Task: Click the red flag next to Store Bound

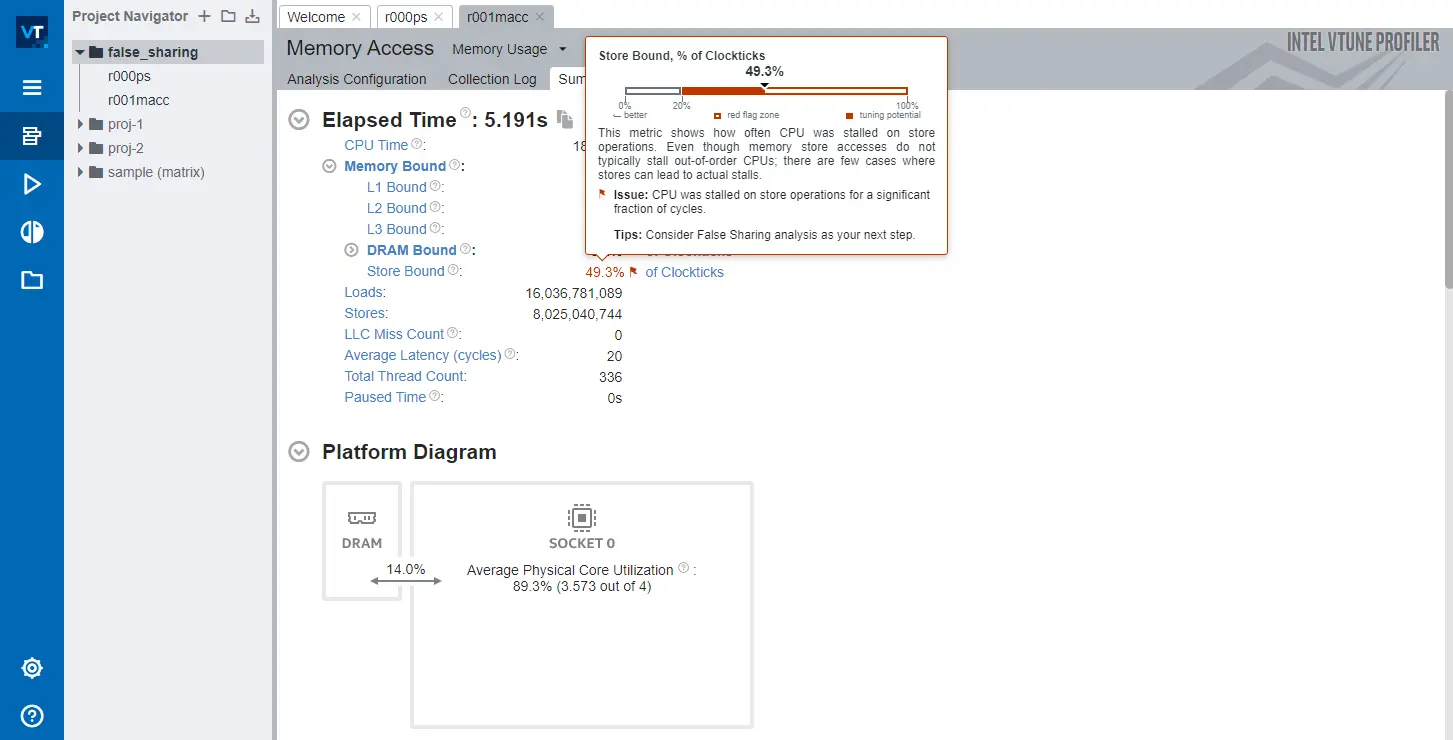Action: click(633, 272)
